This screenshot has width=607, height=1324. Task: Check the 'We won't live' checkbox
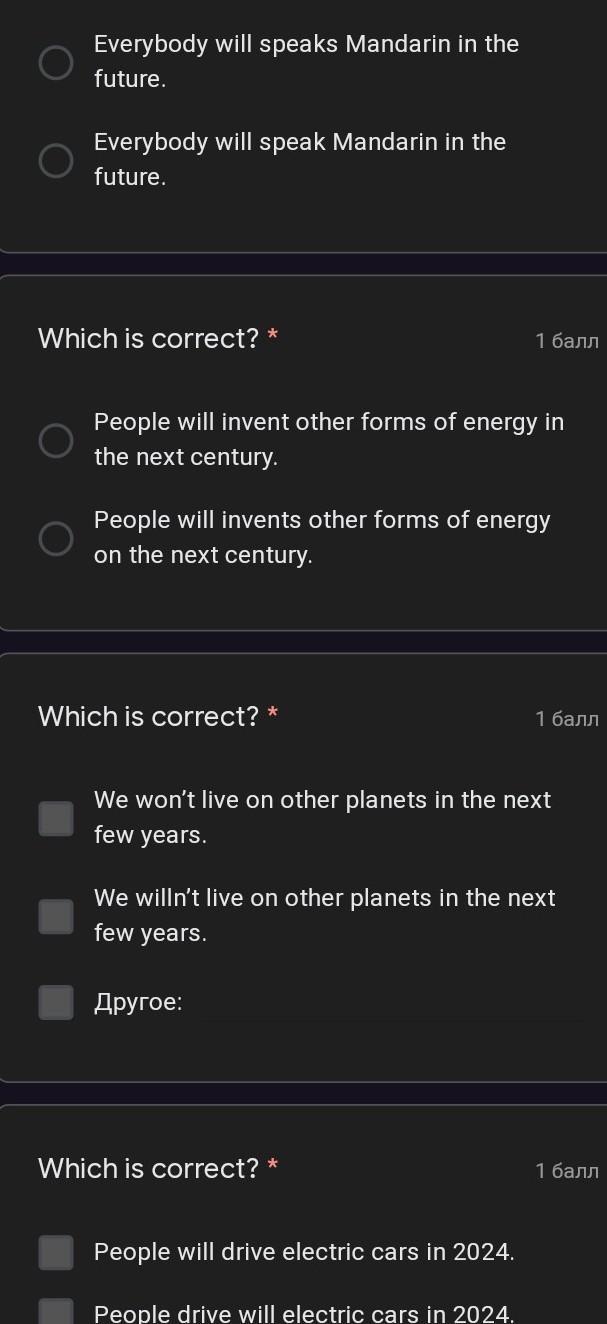pos(56,818)
